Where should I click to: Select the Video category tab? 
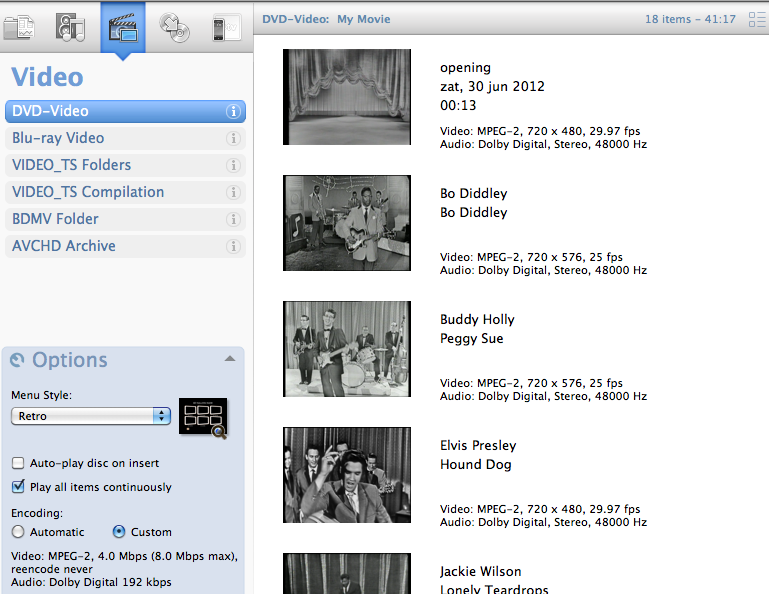pos(123,27)
